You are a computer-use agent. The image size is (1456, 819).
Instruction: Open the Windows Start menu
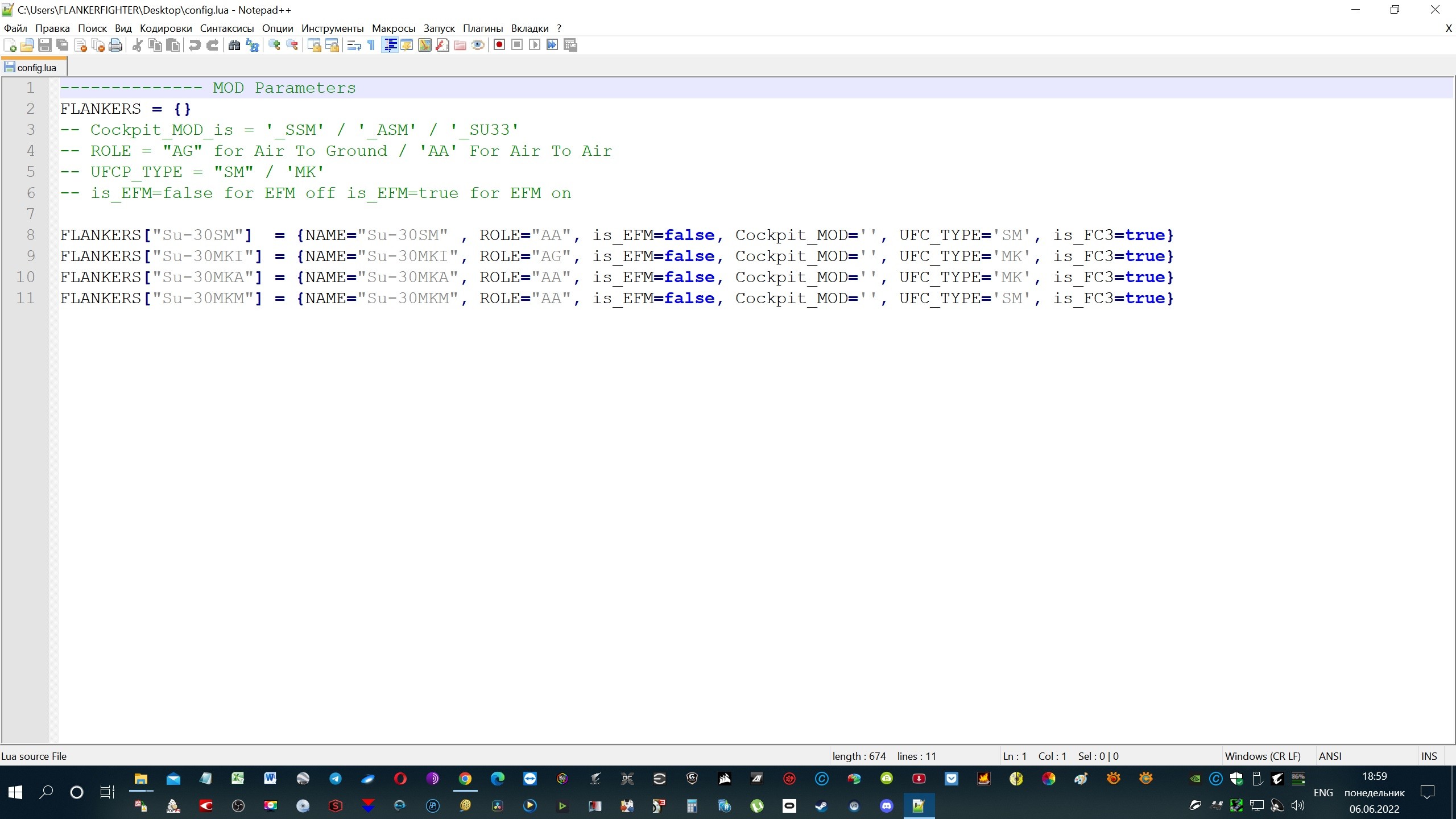[15, 792]
